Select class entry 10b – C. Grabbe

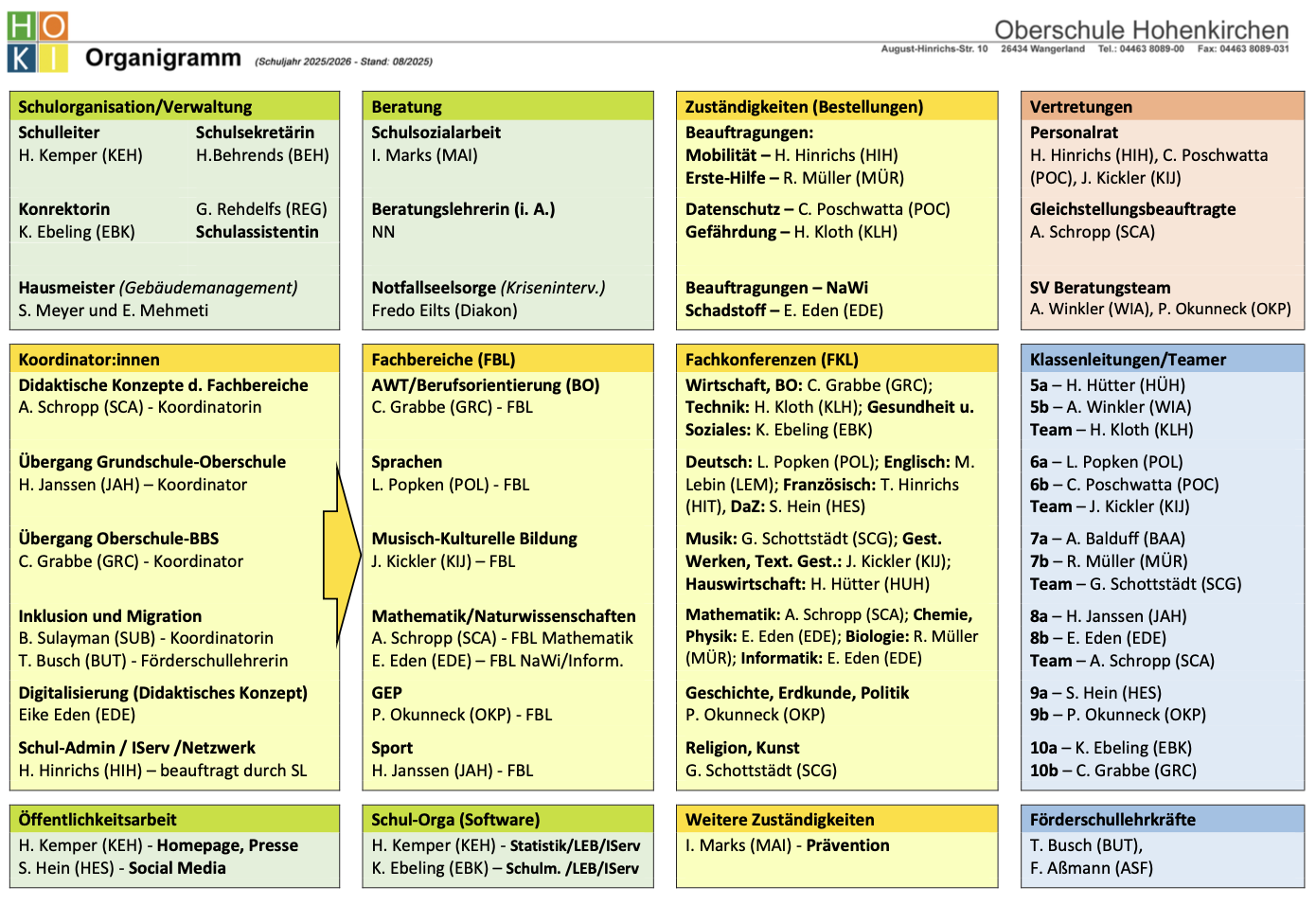(1112, 771)
